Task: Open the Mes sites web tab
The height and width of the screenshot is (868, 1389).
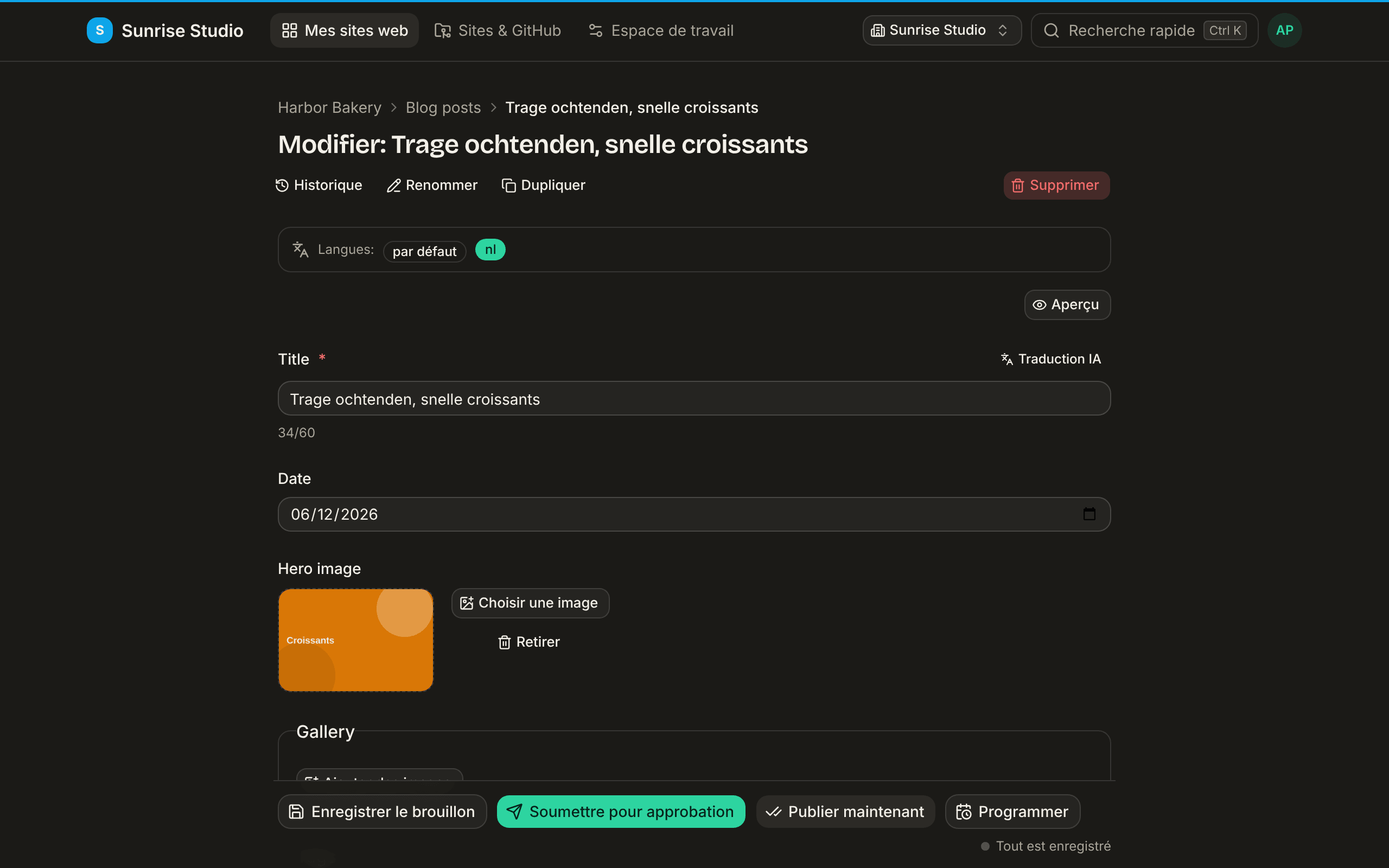Action: [x=345, y=30]
